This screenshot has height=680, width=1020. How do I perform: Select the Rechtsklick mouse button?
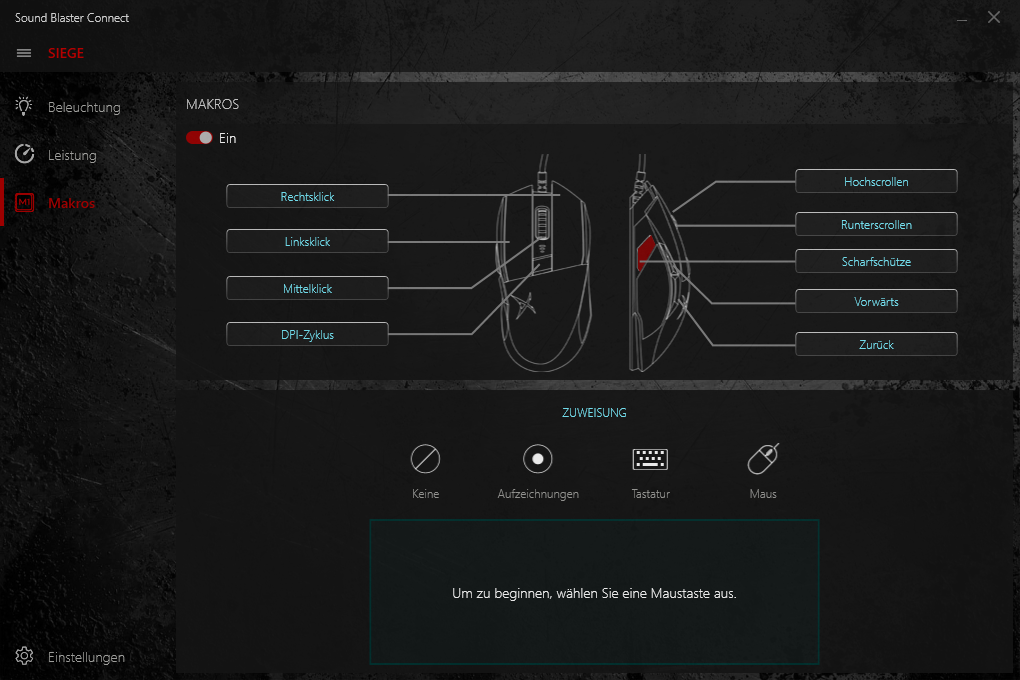pos(307,197)
